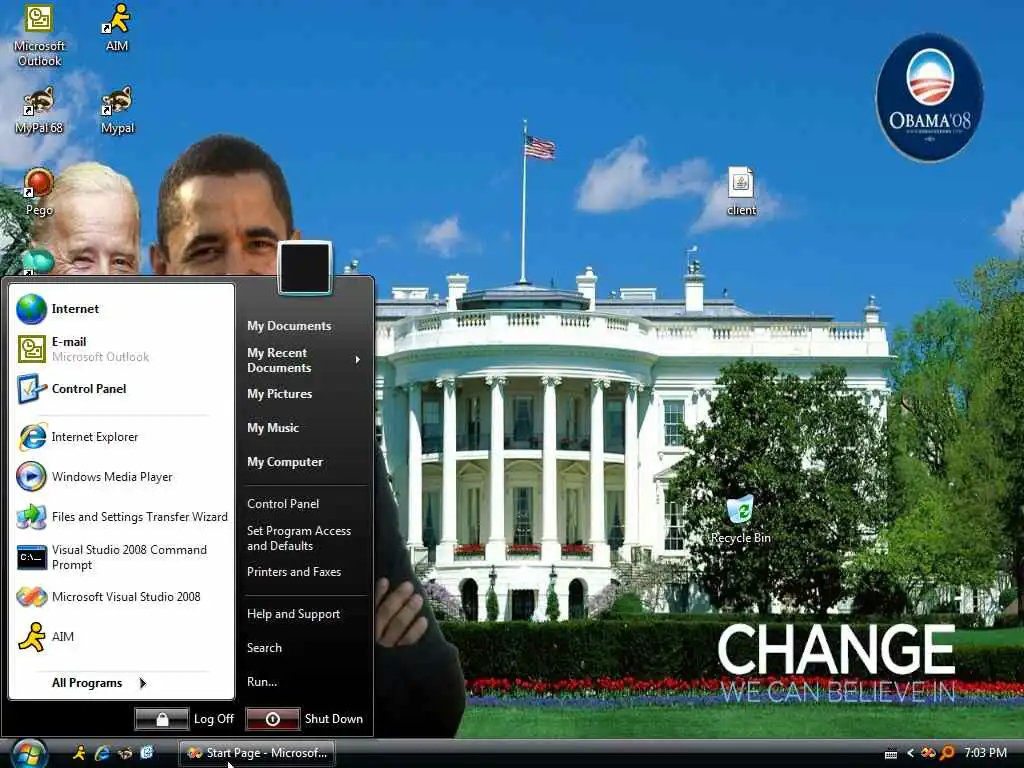Click the Obama '08 badge gadget

coord(929,97)
